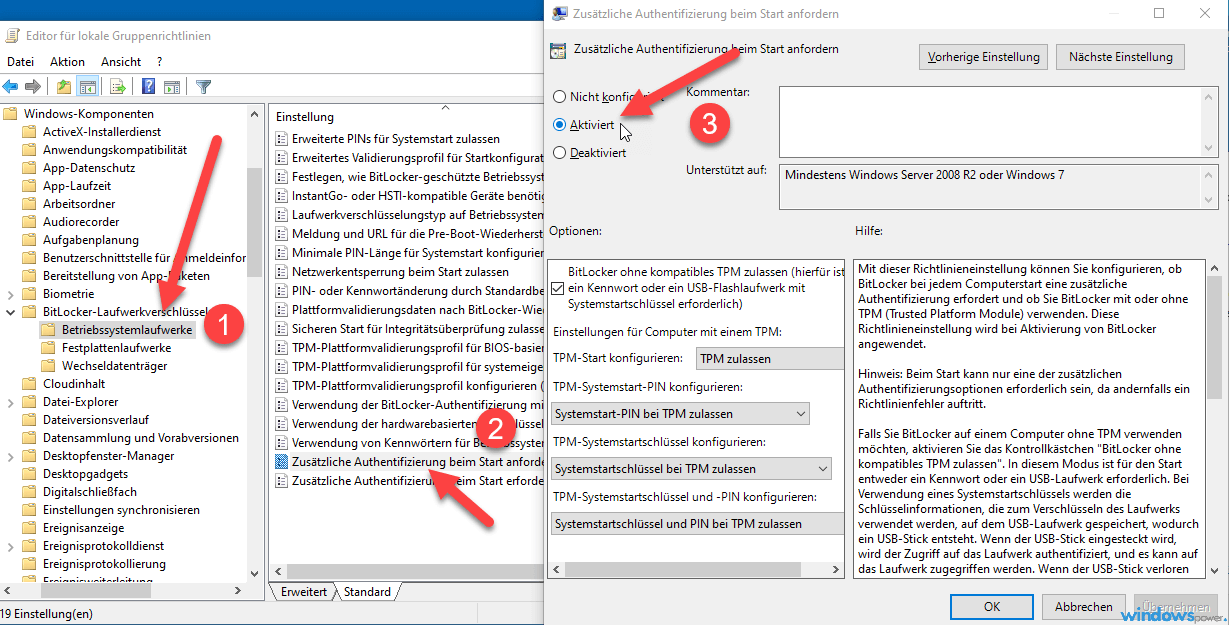Open the Ansicht menu
Viewport: 1229px width, 625px height.
[x=121, y=62]
